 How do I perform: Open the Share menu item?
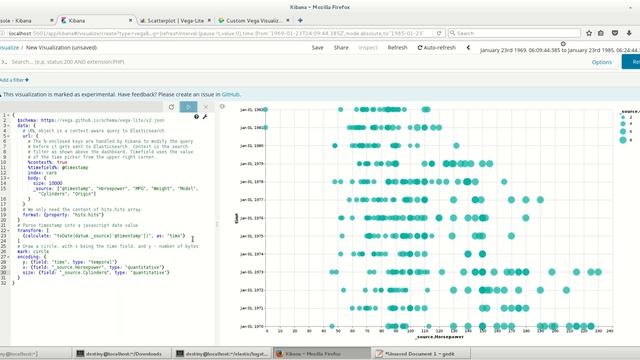pyautogui.click(x=341, y=48)
